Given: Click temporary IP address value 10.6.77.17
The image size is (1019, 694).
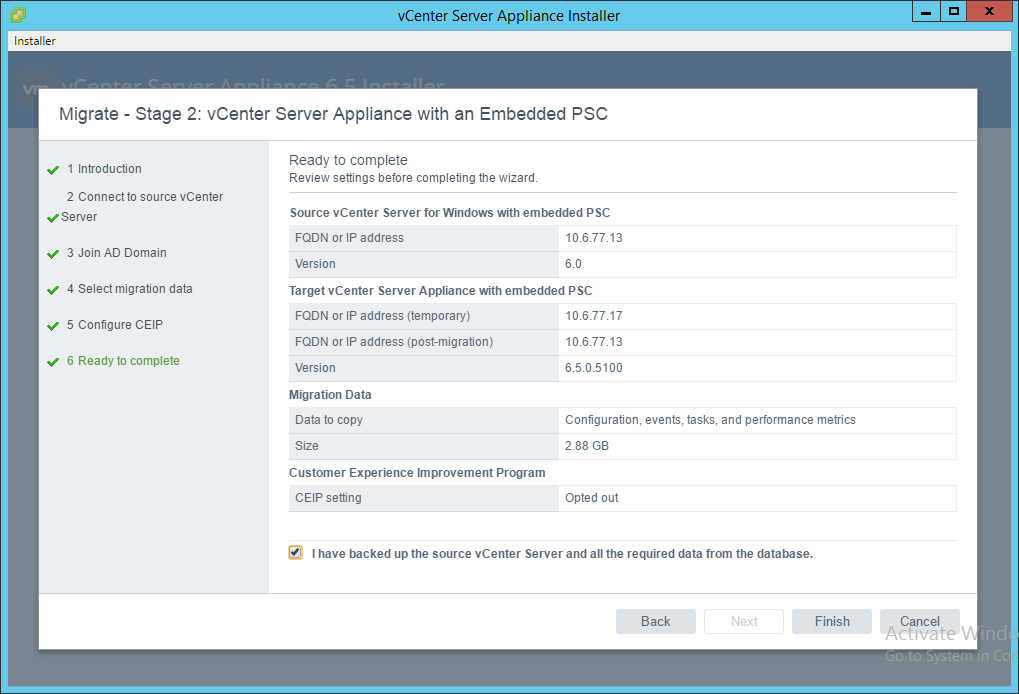Looking at the screenshot, I should click(593, 316).
